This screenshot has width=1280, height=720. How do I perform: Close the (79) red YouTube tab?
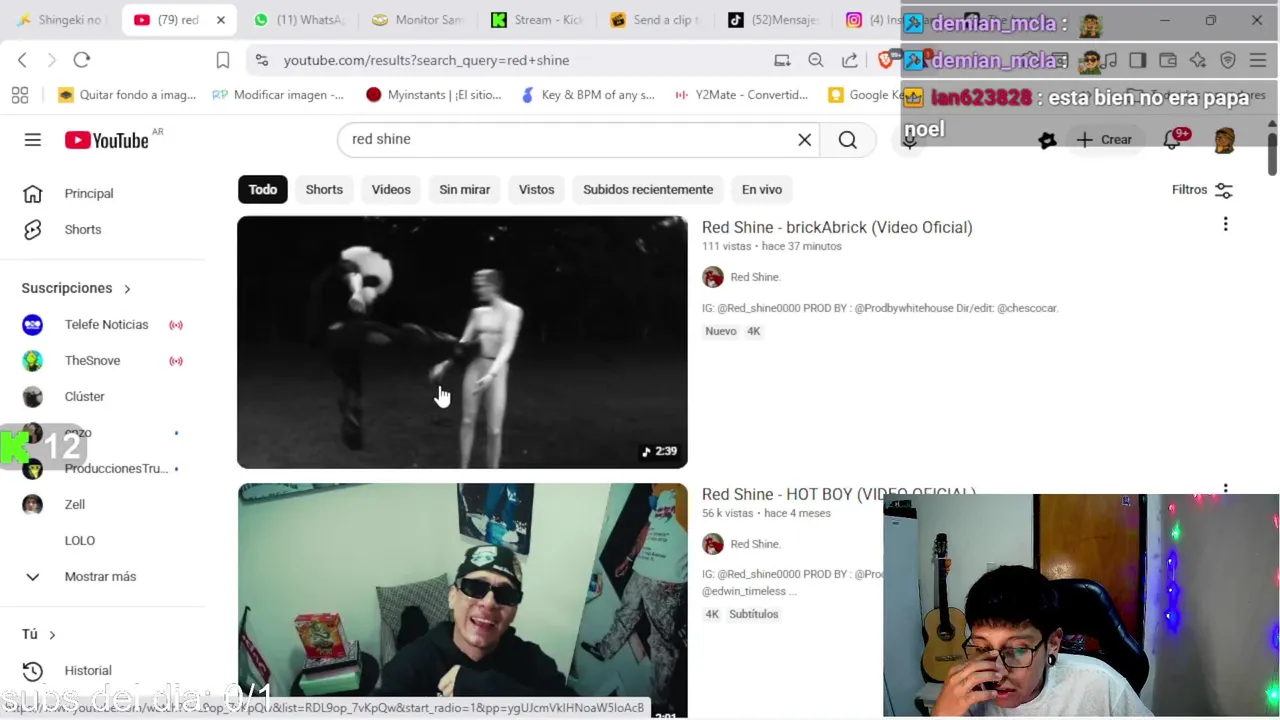(x=220, y=20)
